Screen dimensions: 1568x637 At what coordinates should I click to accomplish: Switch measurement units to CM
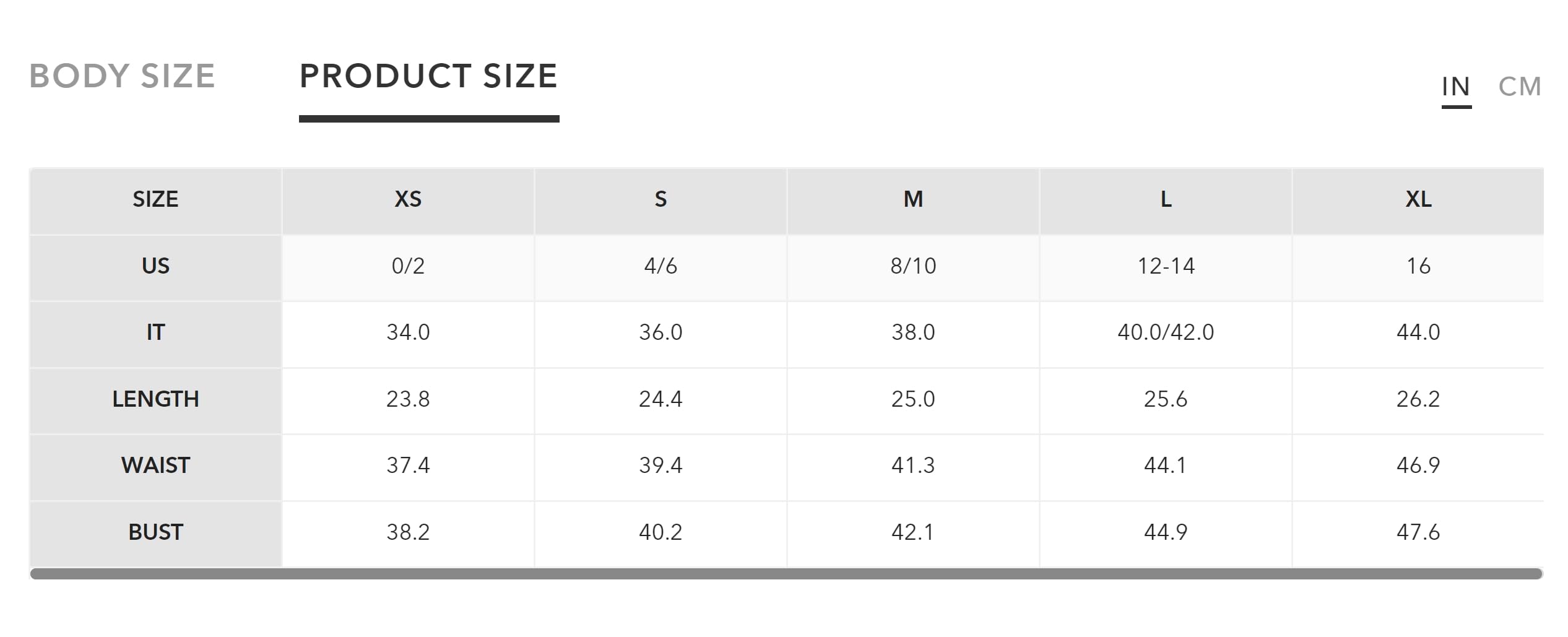(1520, 87)
